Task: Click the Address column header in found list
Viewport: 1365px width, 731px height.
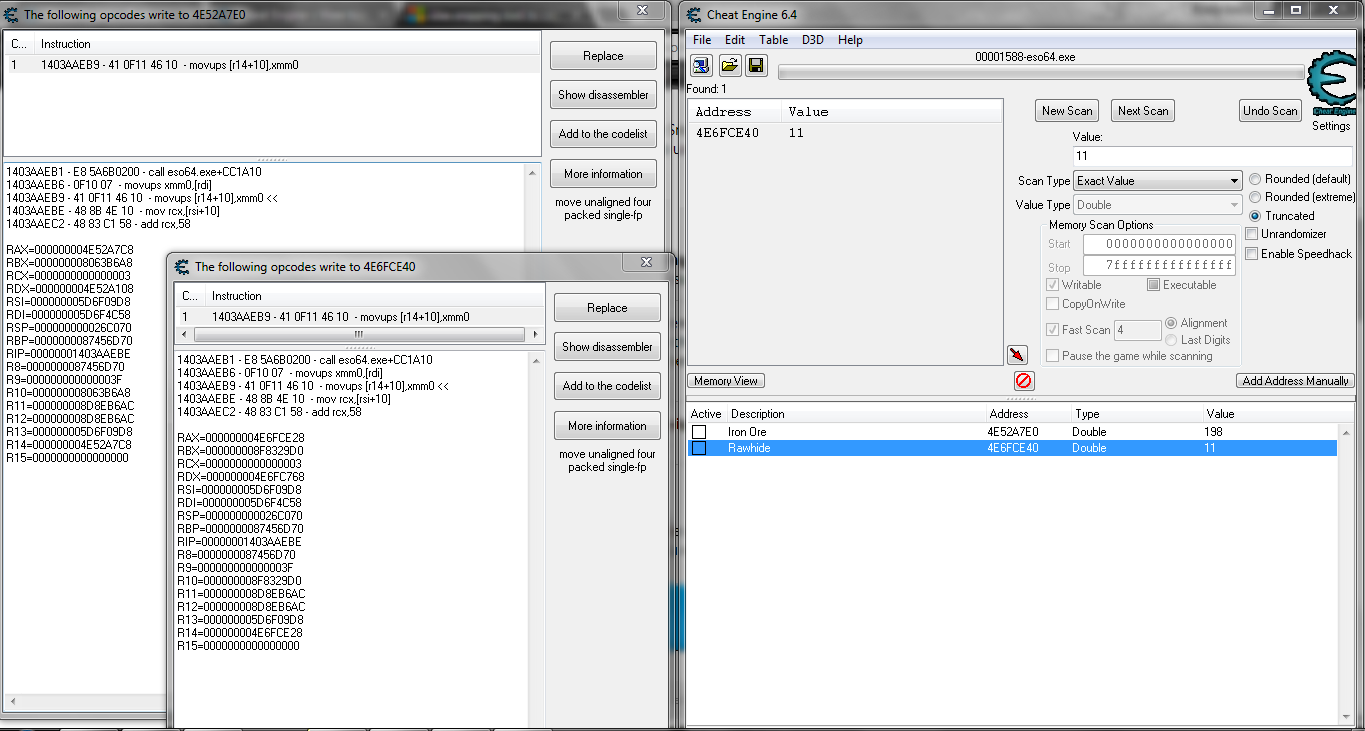Action: 735,111
